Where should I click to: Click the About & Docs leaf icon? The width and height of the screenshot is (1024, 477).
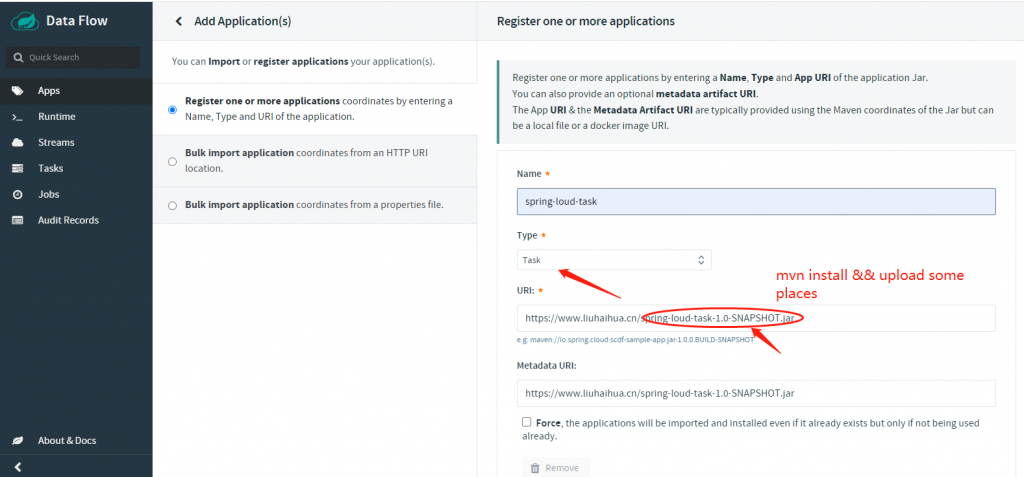[x=18, y=441]
